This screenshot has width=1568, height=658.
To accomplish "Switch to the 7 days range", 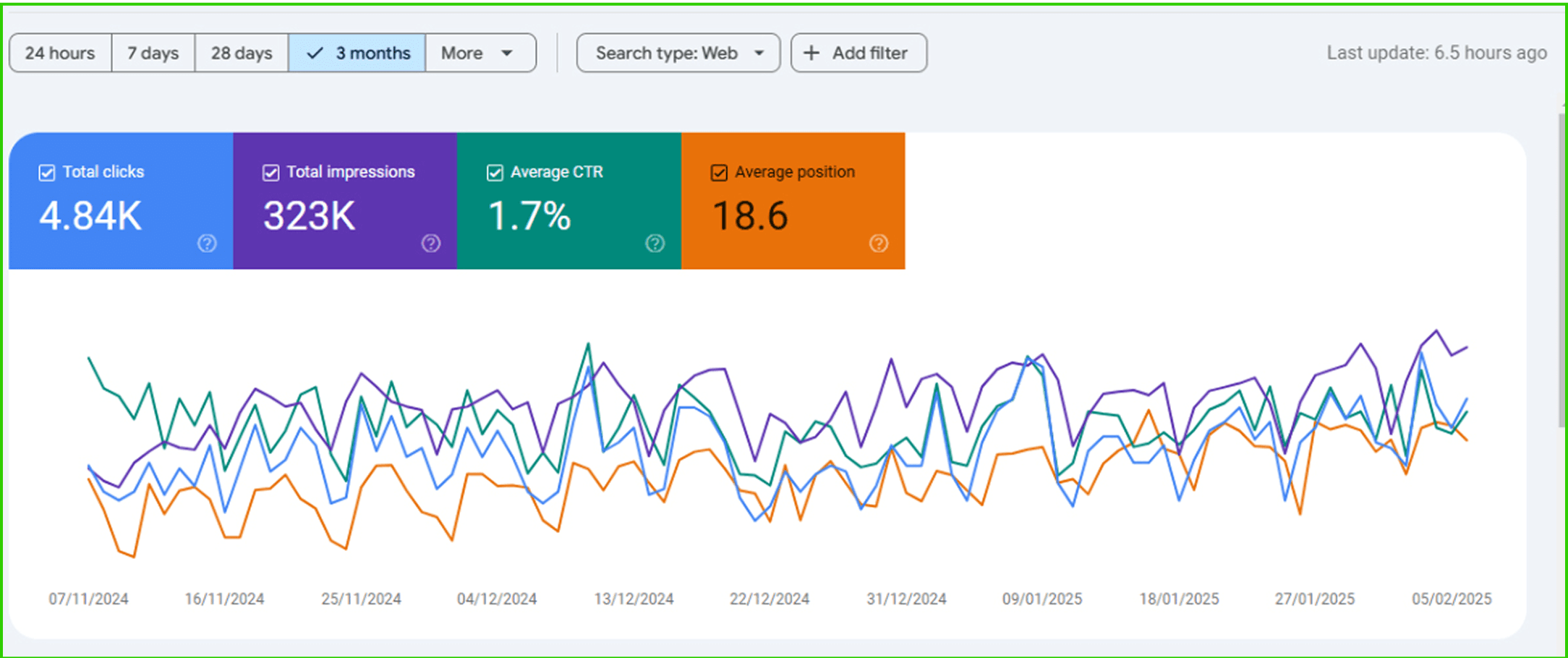I will (x=153, y=53).
